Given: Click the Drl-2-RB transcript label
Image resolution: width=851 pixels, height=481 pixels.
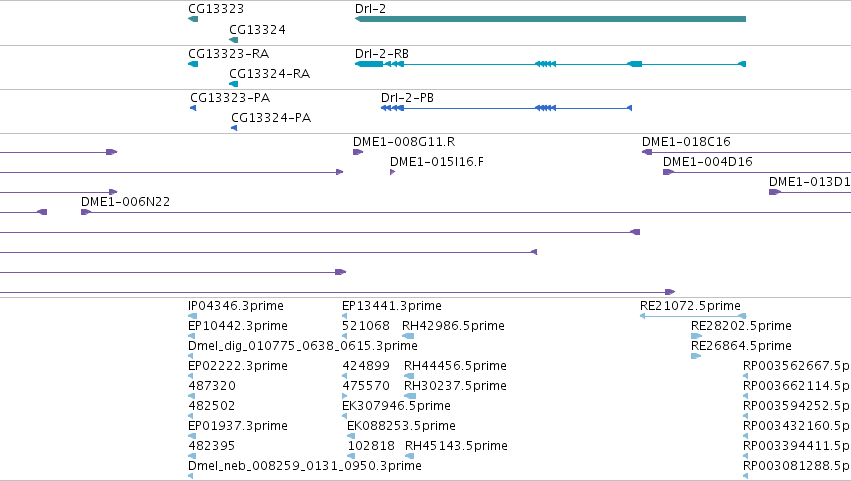Looking at the screenshot, I should [x=382, y=54].
